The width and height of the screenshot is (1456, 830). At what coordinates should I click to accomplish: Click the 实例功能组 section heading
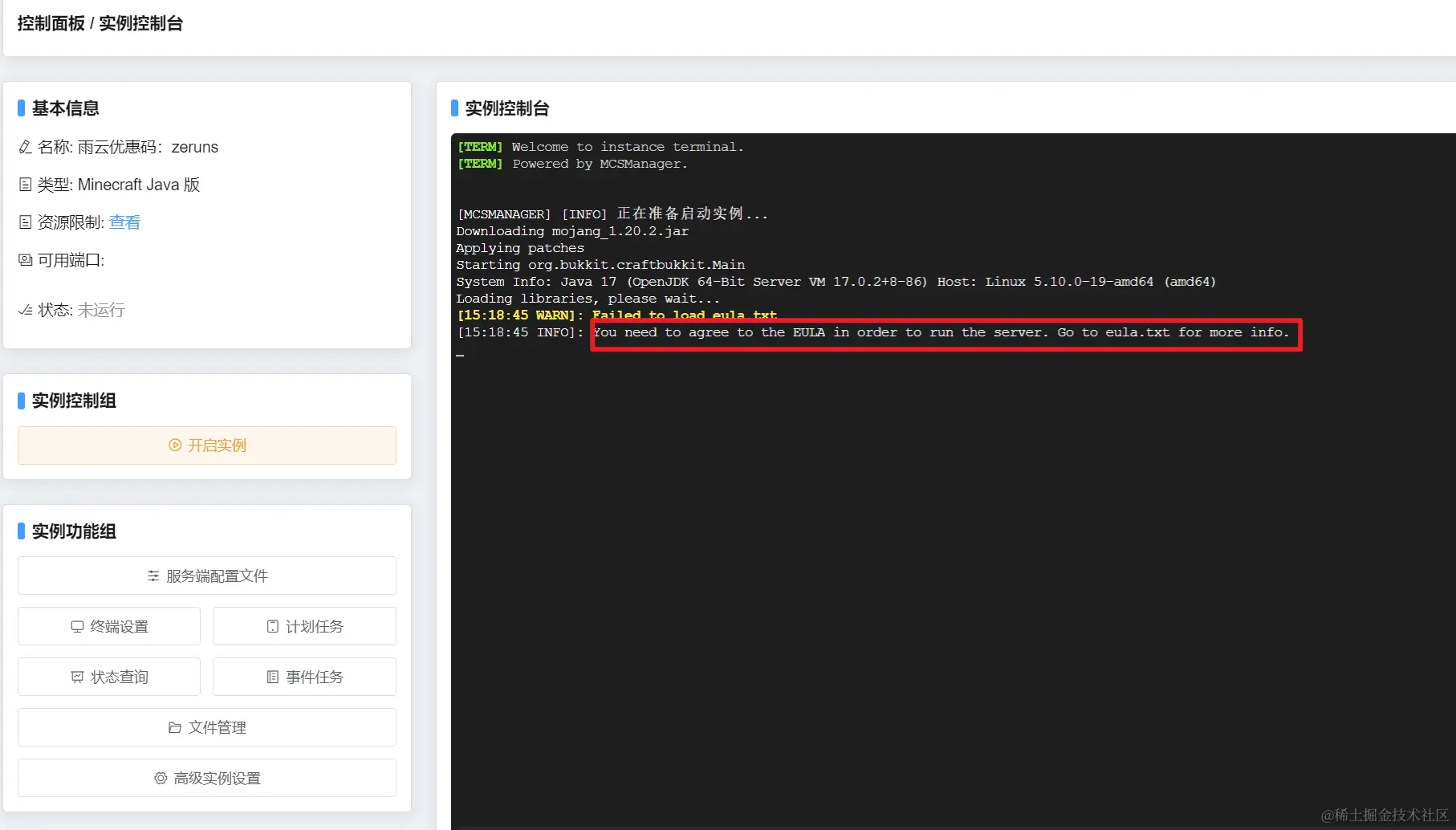coord(74,531)
